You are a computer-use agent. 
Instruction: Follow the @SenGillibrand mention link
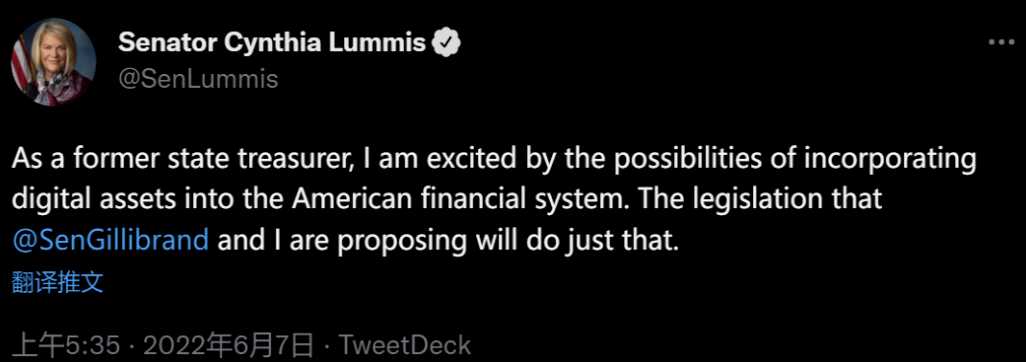(x=111, y=241)
